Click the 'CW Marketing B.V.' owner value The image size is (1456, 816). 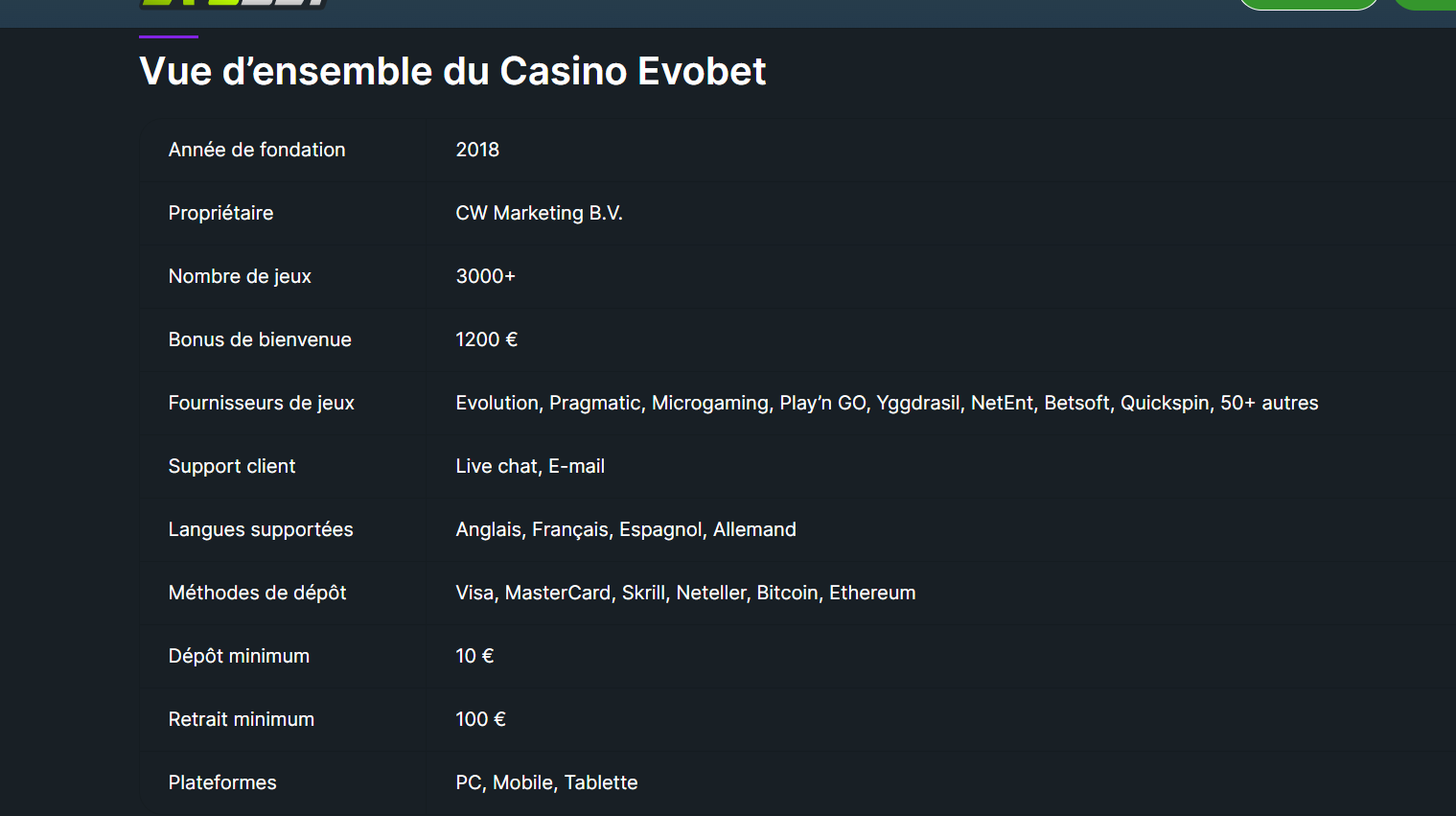(539, 213)
